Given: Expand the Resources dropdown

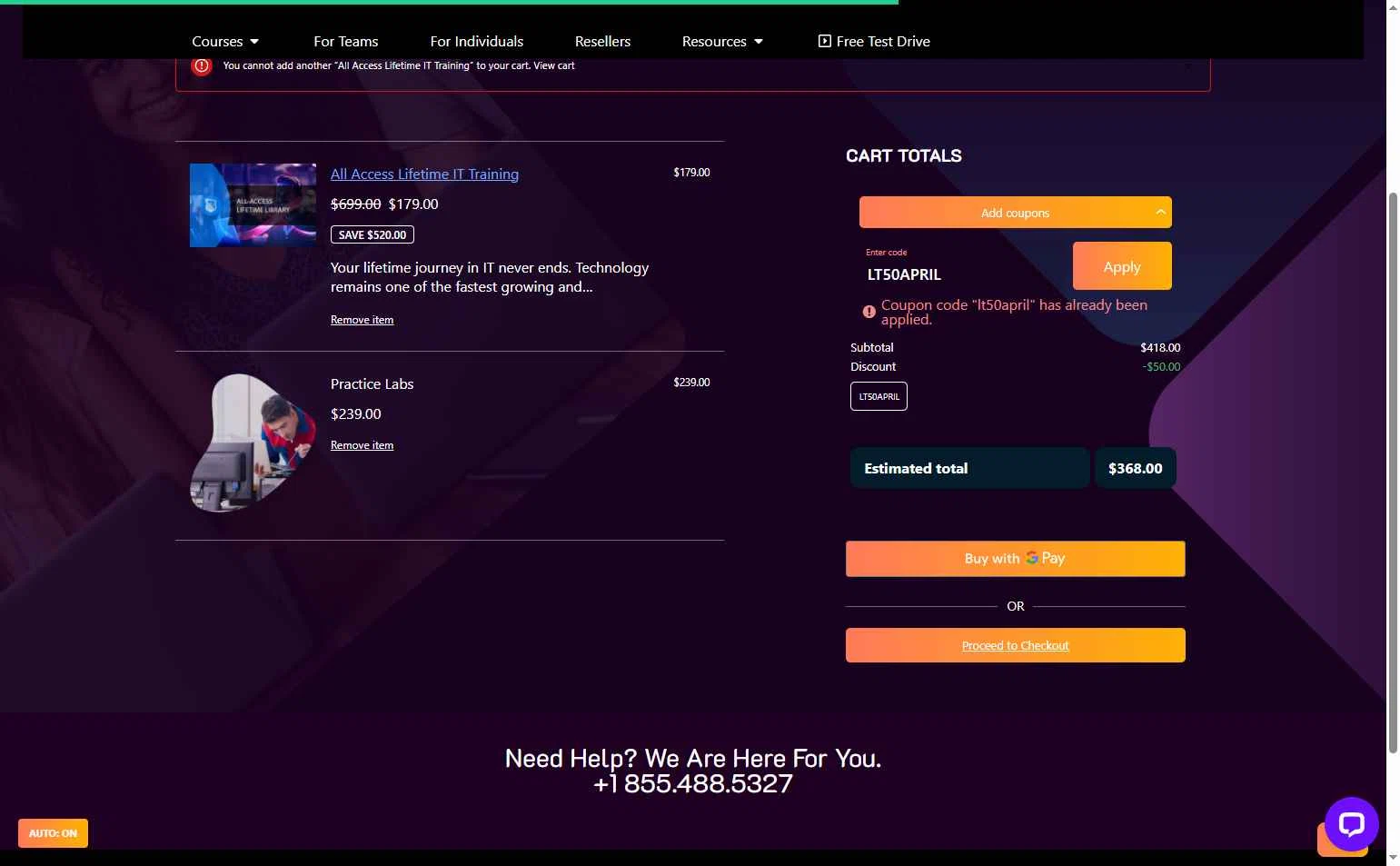Looking at the screenshot, I should [722, 41].
